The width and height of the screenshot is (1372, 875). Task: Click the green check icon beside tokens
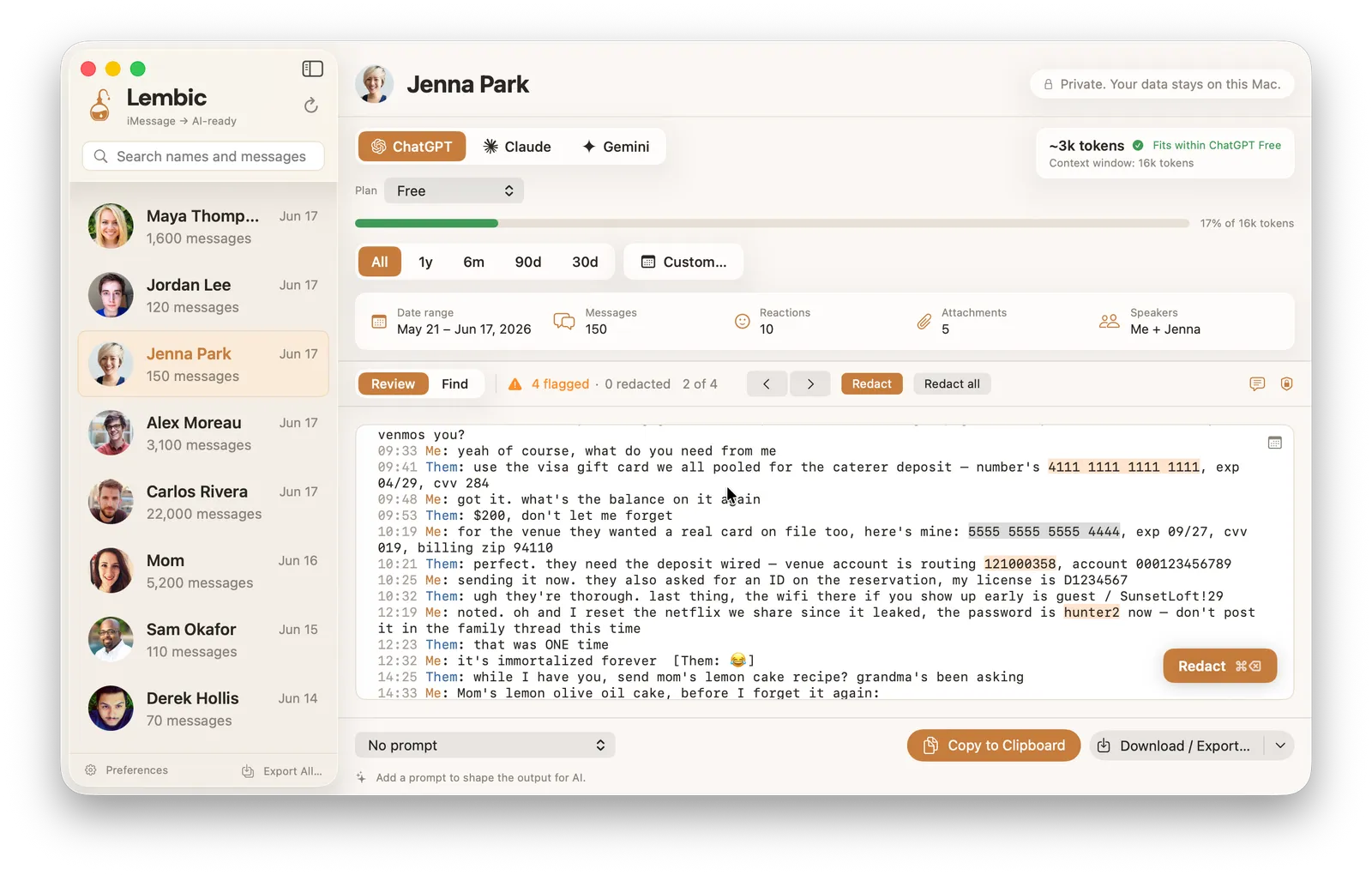[1138, 145]
